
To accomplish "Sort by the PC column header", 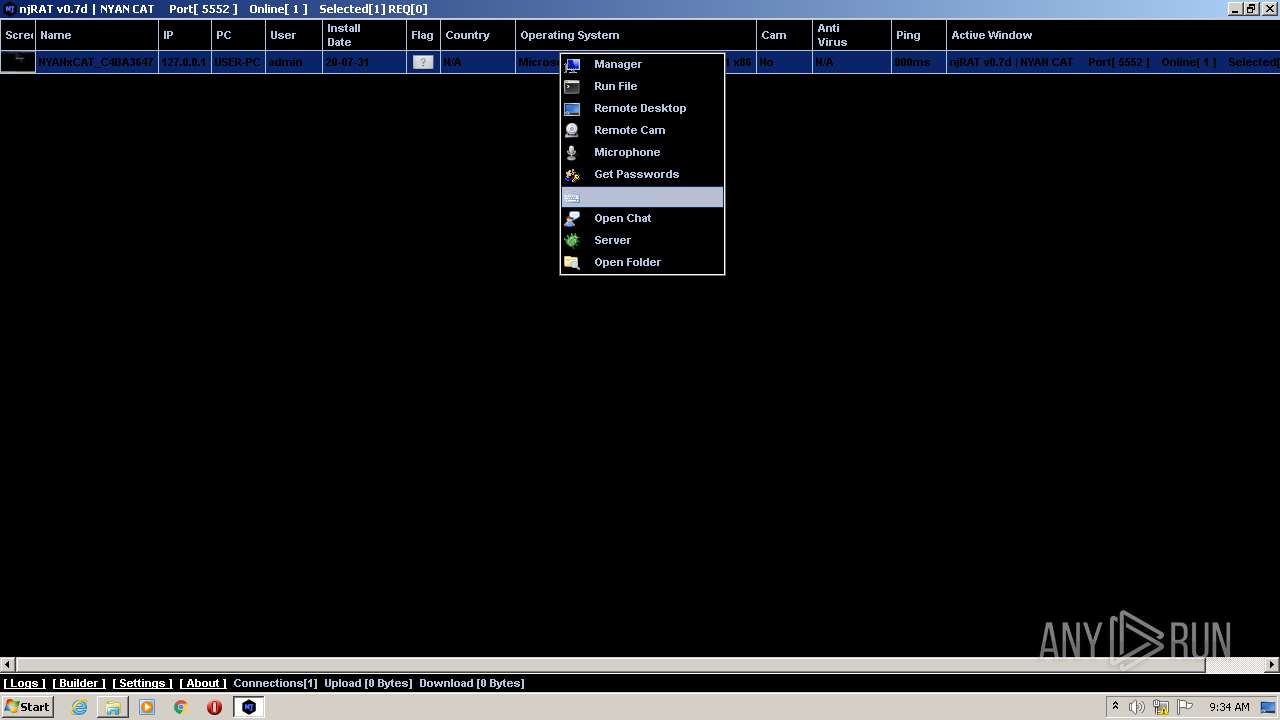I will pyautogui.click(x=238, y=35).
